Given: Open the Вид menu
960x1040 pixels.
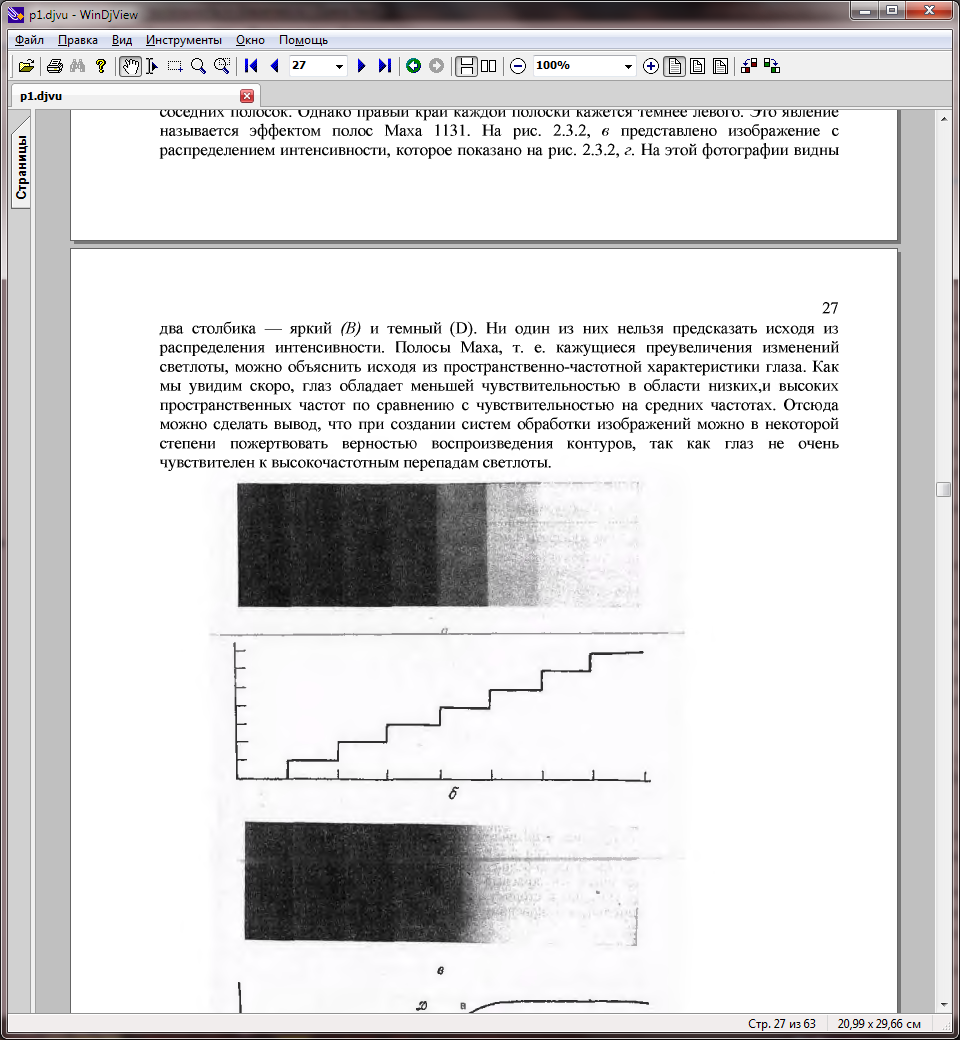Looking at the screenshot, I should click(x=122, y=40).
